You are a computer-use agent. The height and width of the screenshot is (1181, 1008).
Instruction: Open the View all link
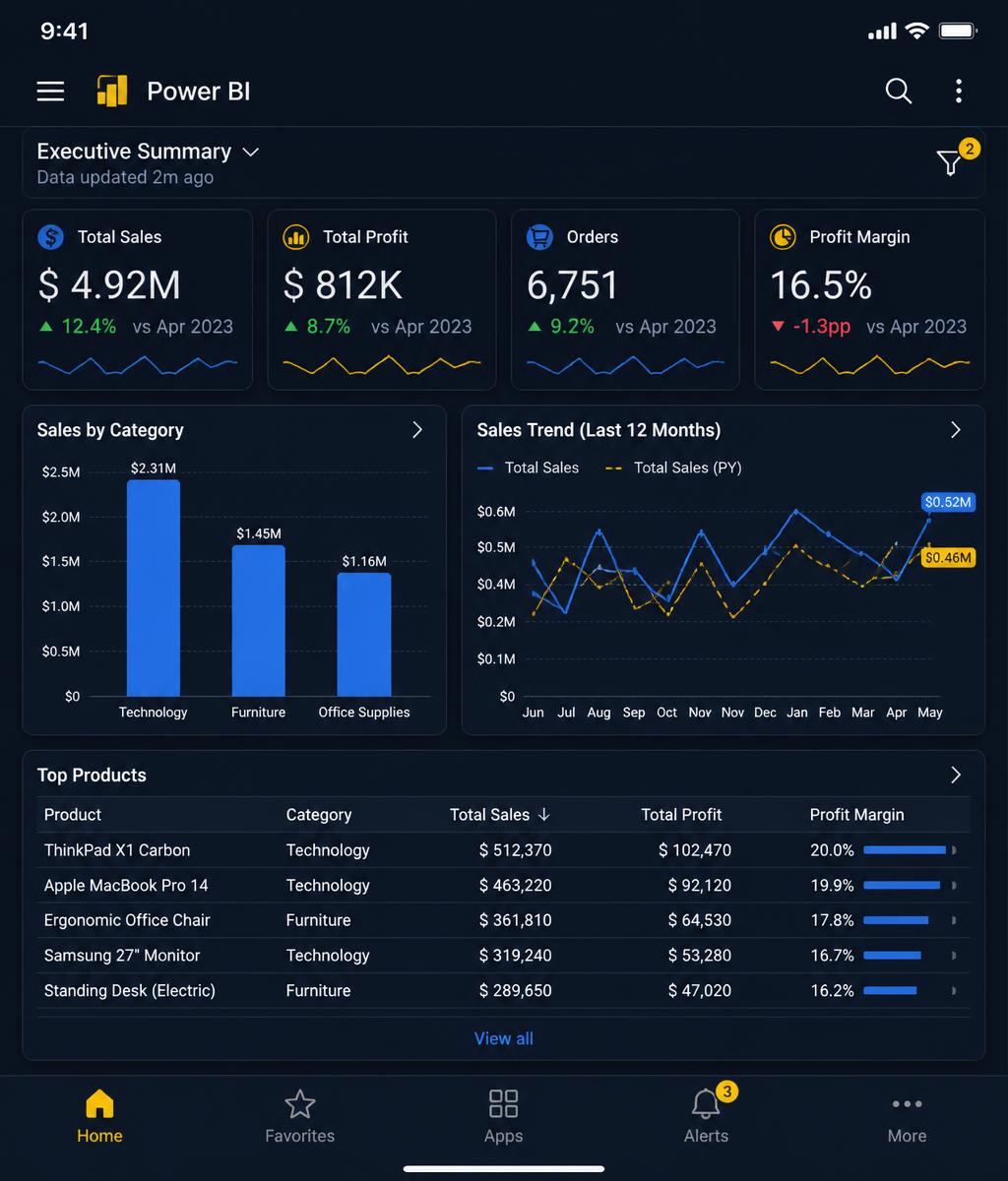(x=504, y=1038)
